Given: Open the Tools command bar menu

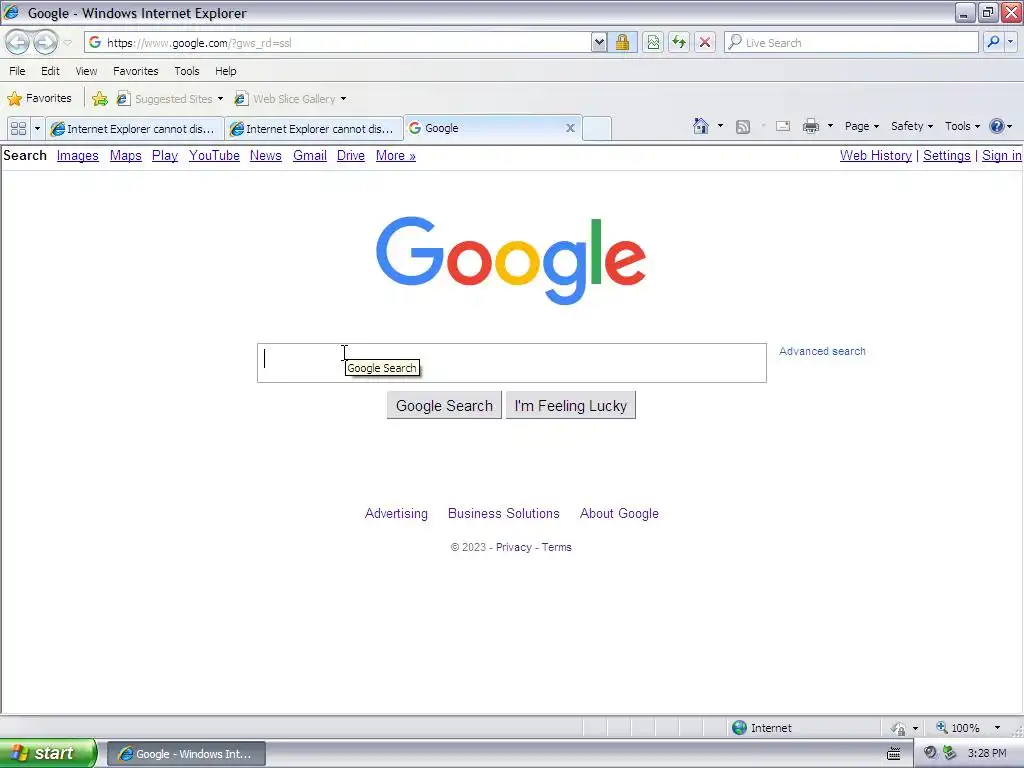Looking at the screenshot, I should coord(962,126).
